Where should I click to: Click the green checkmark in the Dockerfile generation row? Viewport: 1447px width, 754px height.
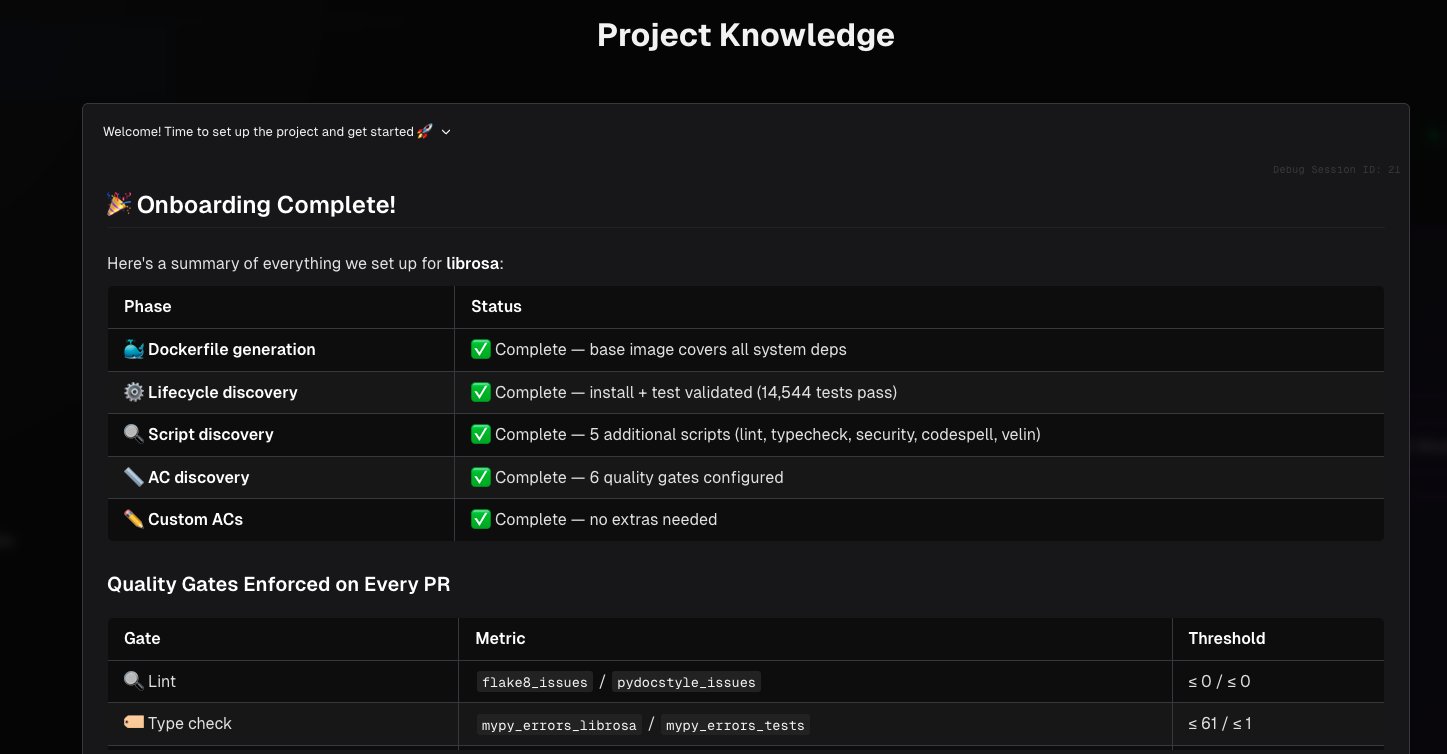[x=481, y=350]
